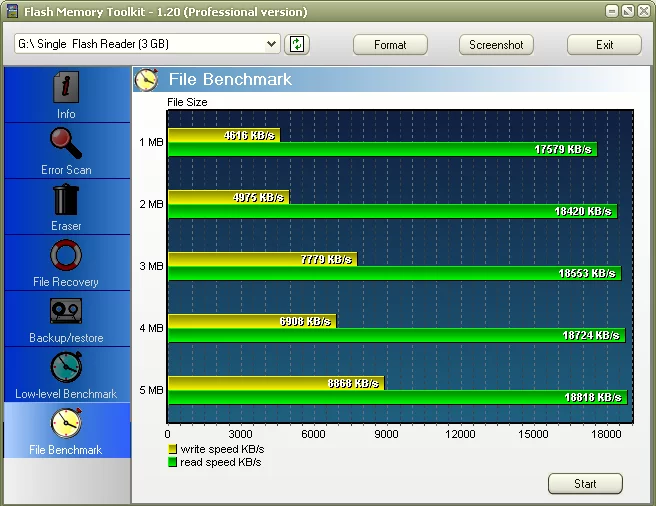
Task: Start the file benchmark
Action: (585, 484)
